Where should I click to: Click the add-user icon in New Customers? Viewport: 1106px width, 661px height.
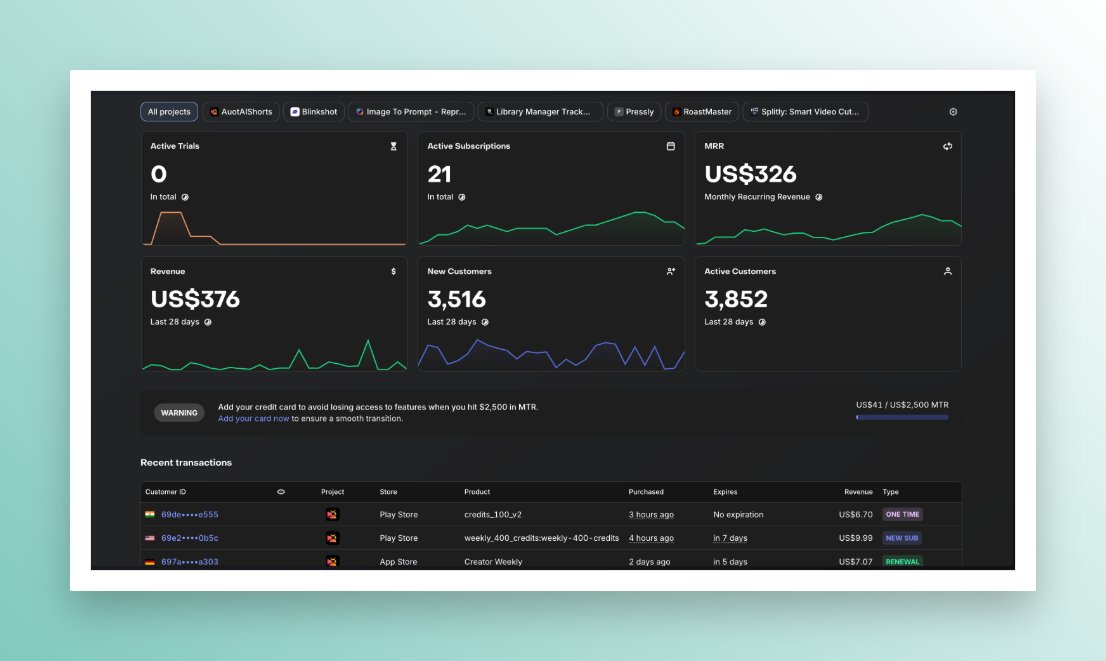[x=671, y=272]
